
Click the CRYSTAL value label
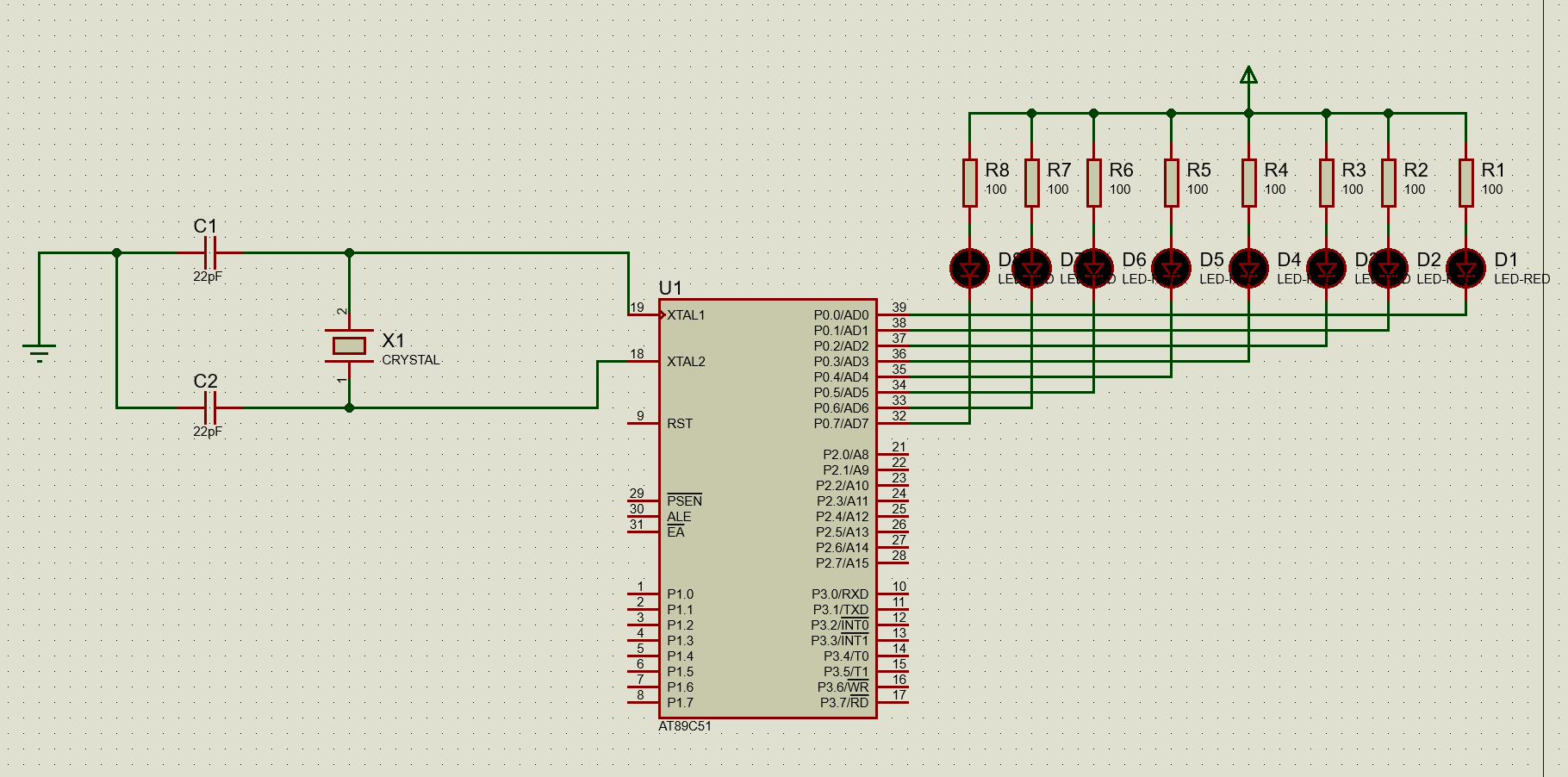tap(410, 360)
